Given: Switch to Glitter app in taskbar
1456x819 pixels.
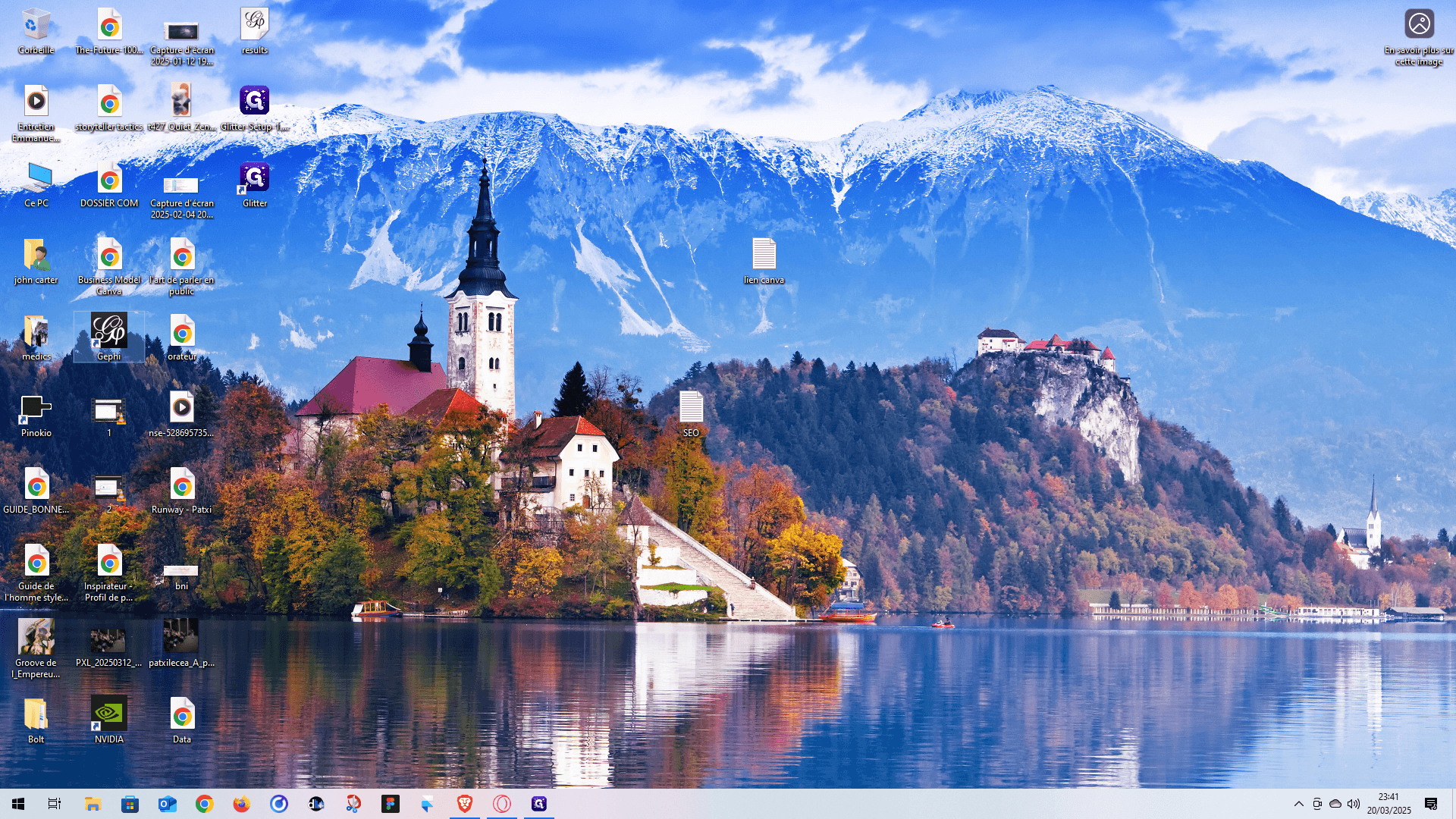Looking at the screenshot, I should click(x=539, y=804).
